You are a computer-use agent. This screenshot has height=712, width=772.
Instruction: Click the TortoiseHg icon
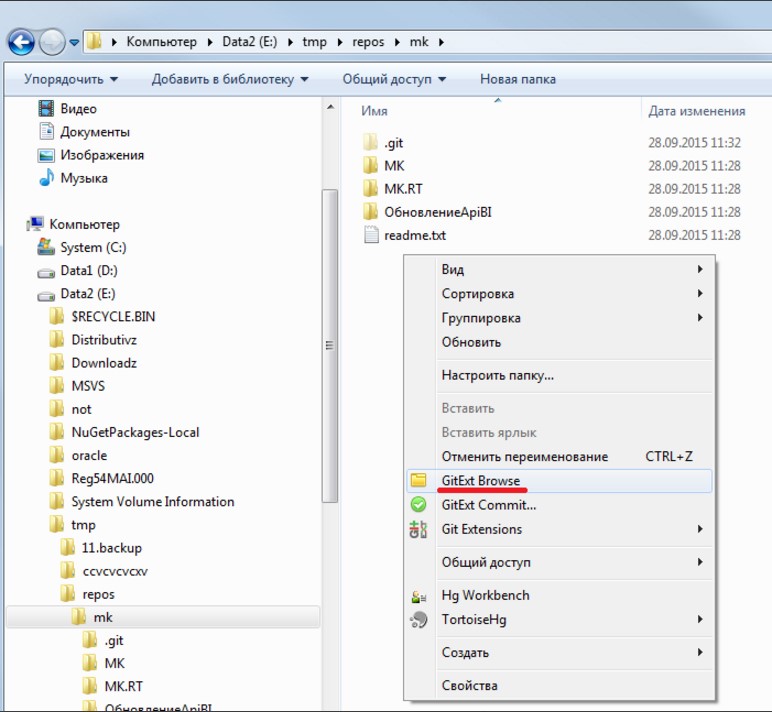click(419, 620)
